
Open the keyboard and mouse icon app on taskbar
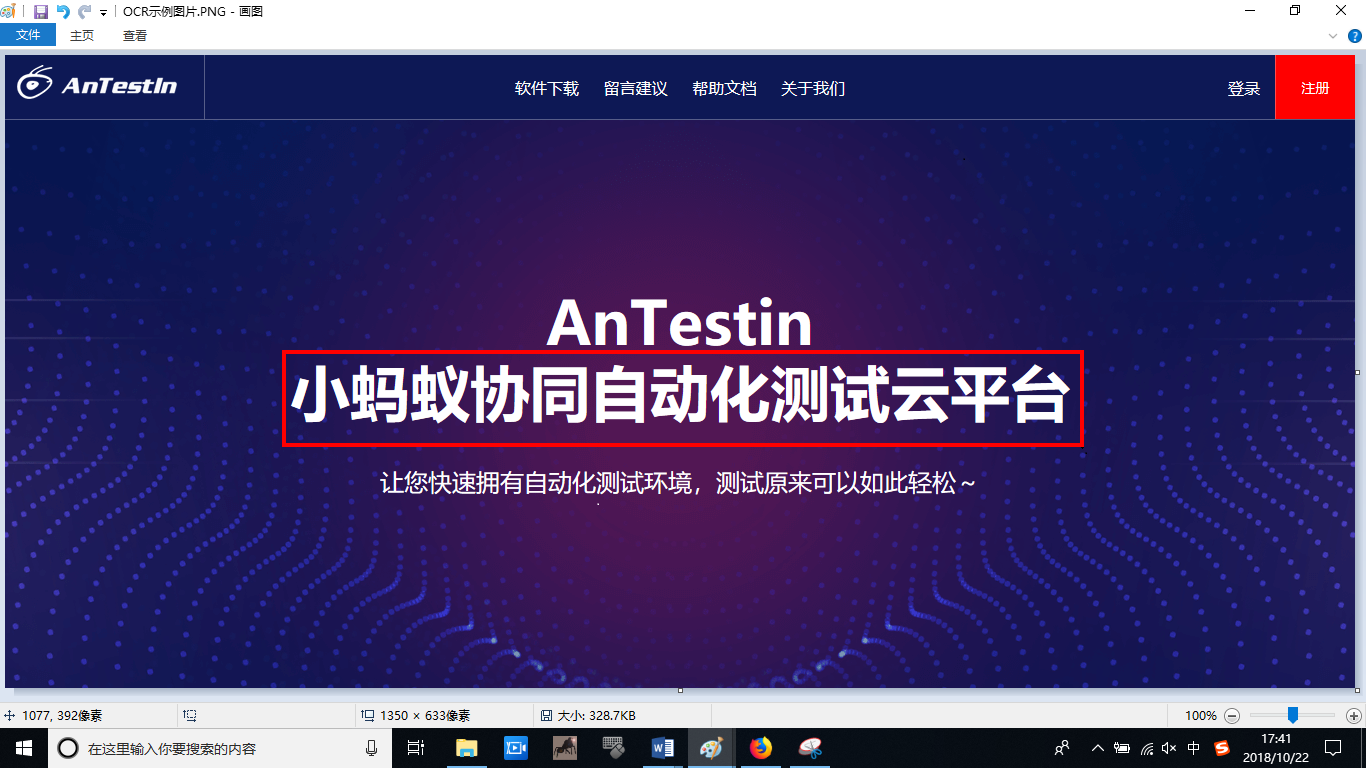pos(613,748)
